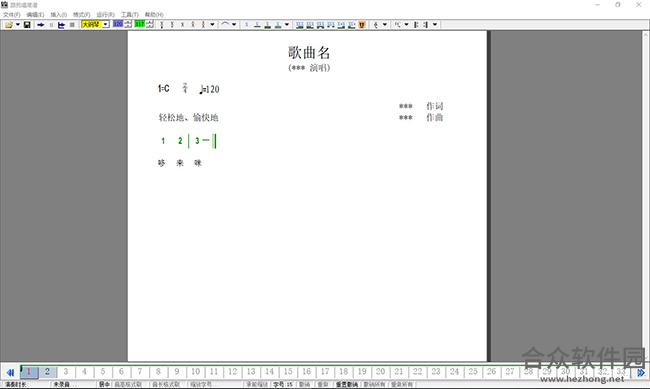The height and width of the screenshot is (389, 650).
Task: Select the single-underline note duration icon
Action: (x=257, y=25)
